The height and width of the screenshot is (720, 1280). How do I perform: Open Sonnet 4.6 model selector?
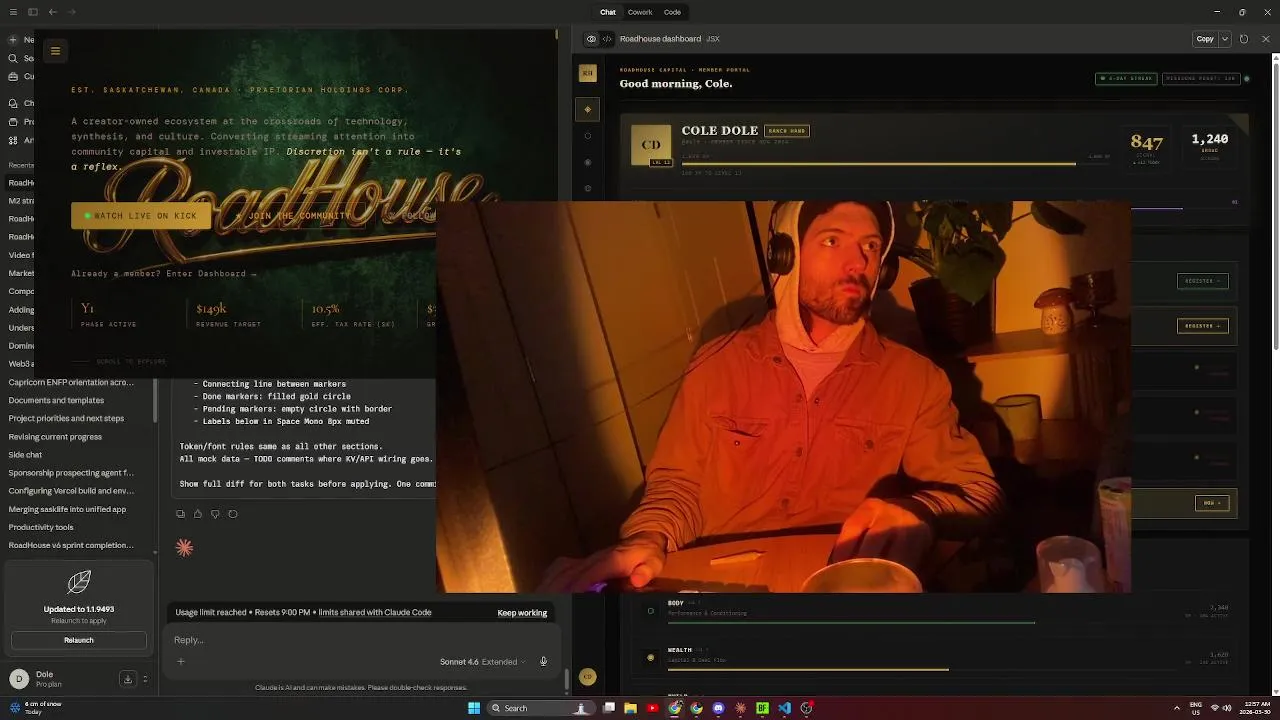tap(482, 662)
